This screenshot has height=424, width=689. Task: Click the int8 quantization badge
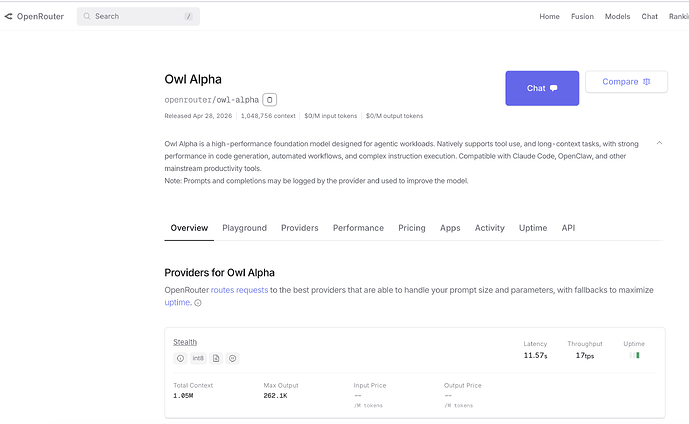tap(198, 358)
